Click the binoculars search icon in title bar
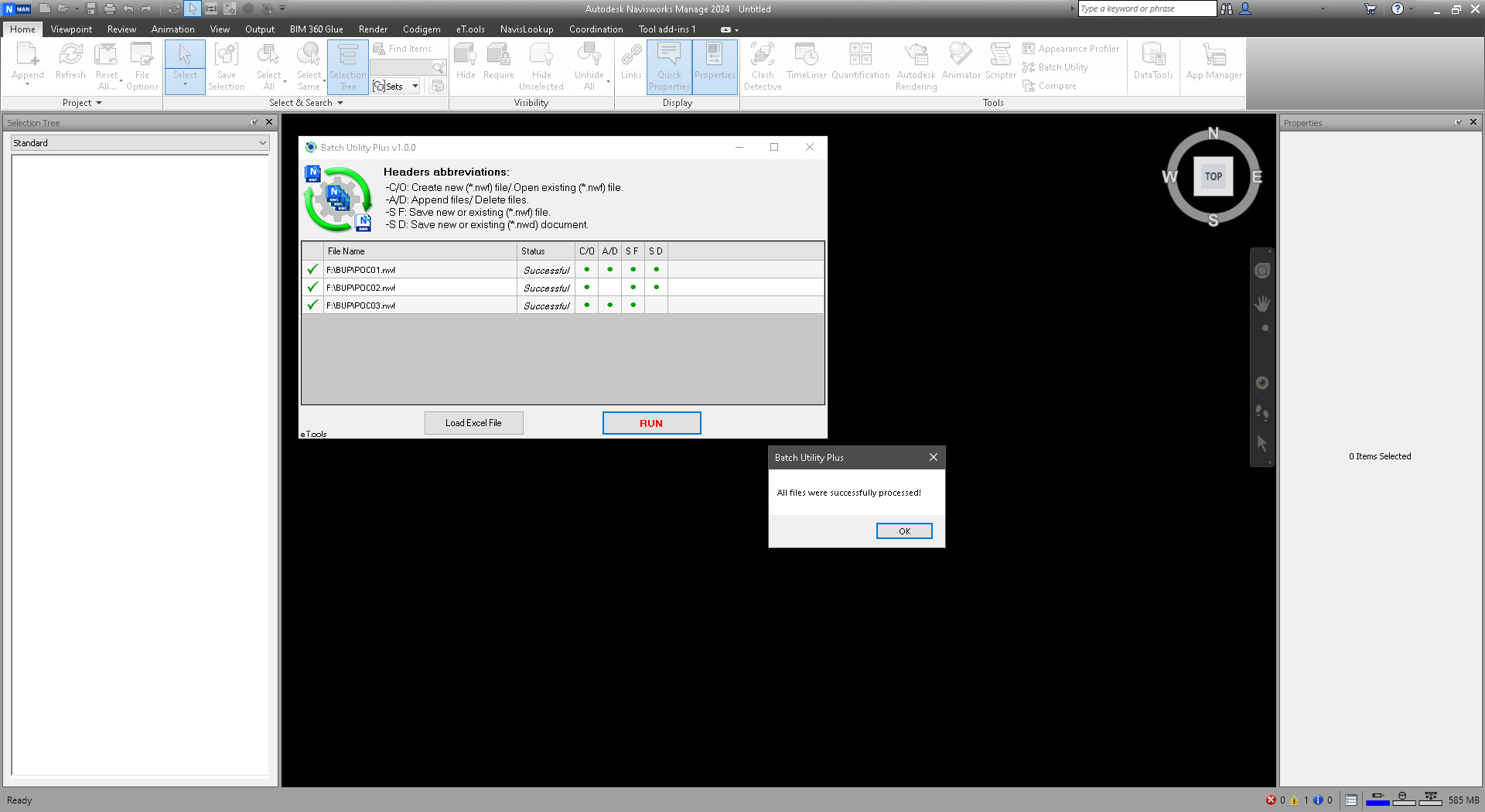The width and height of the screenshot is (1485, 812). [1227, 9]
